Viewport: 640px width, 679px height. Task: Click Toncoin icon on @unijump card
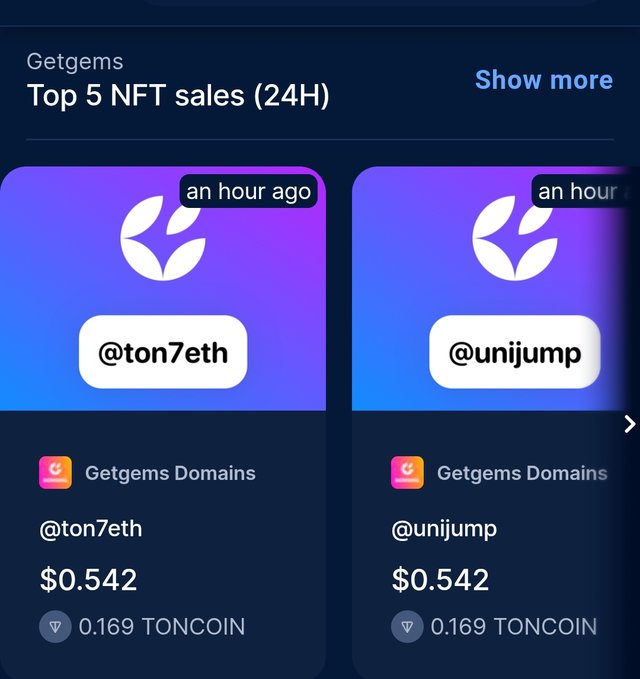[x=407, y=626]
